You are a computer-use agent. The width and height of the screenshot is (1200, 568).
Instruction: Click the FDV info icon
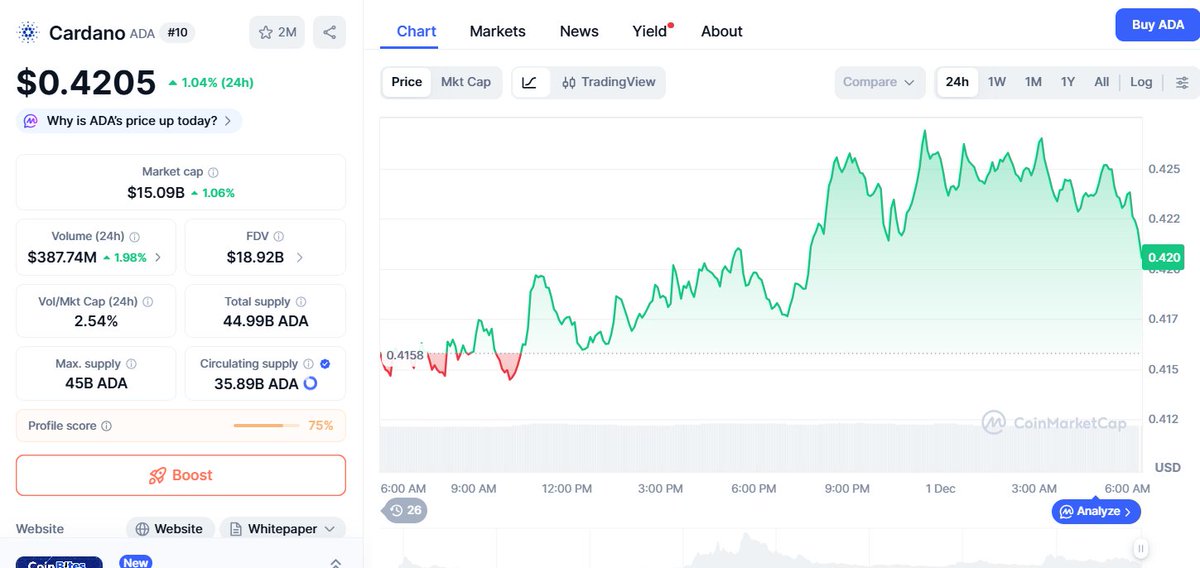coord(278,237)
